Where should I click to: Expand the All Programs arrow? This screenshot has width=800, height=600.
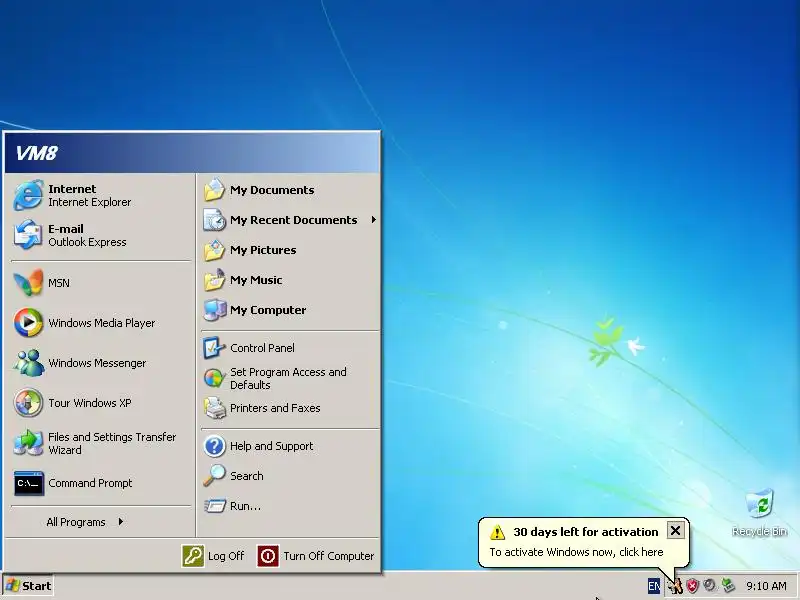120,521
